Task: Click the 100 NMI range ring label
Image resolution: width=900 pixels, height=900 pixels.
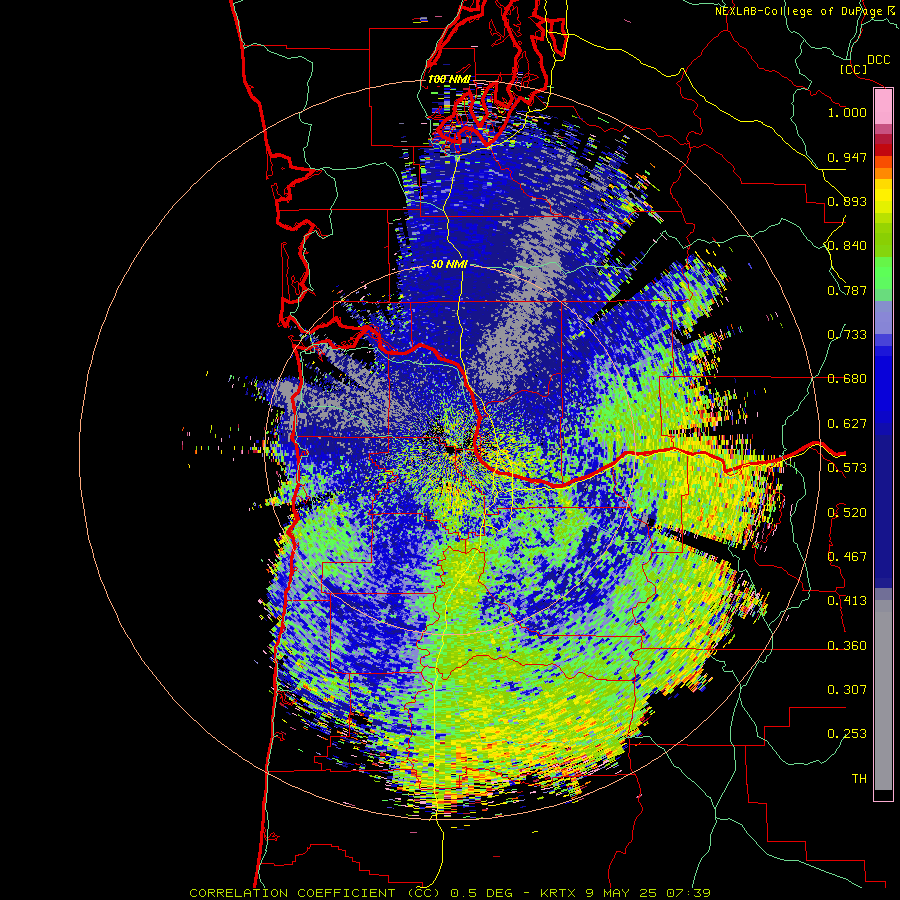Action: (x=449, y=79)
